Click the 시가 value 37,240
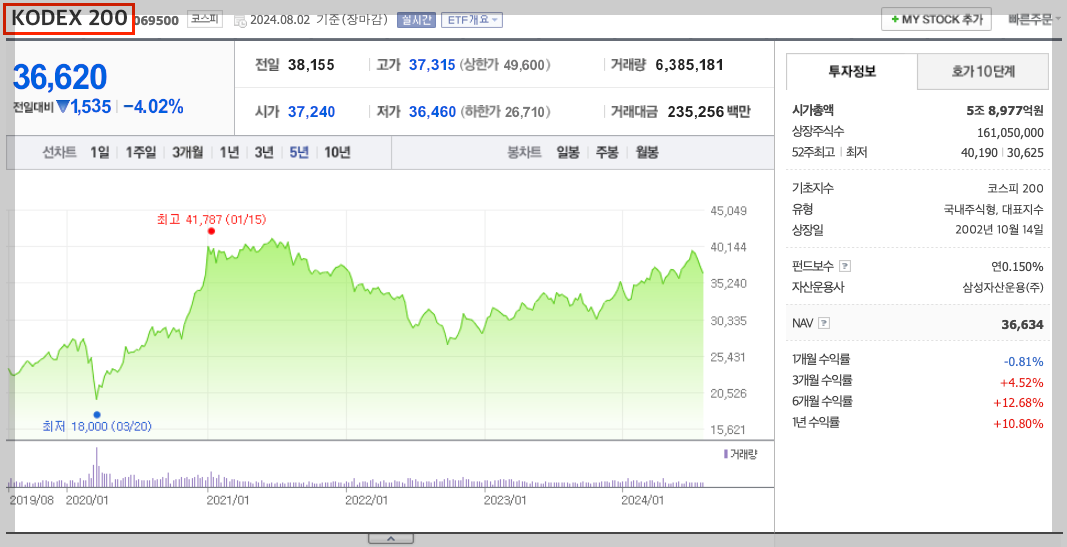 click(311, 112)
